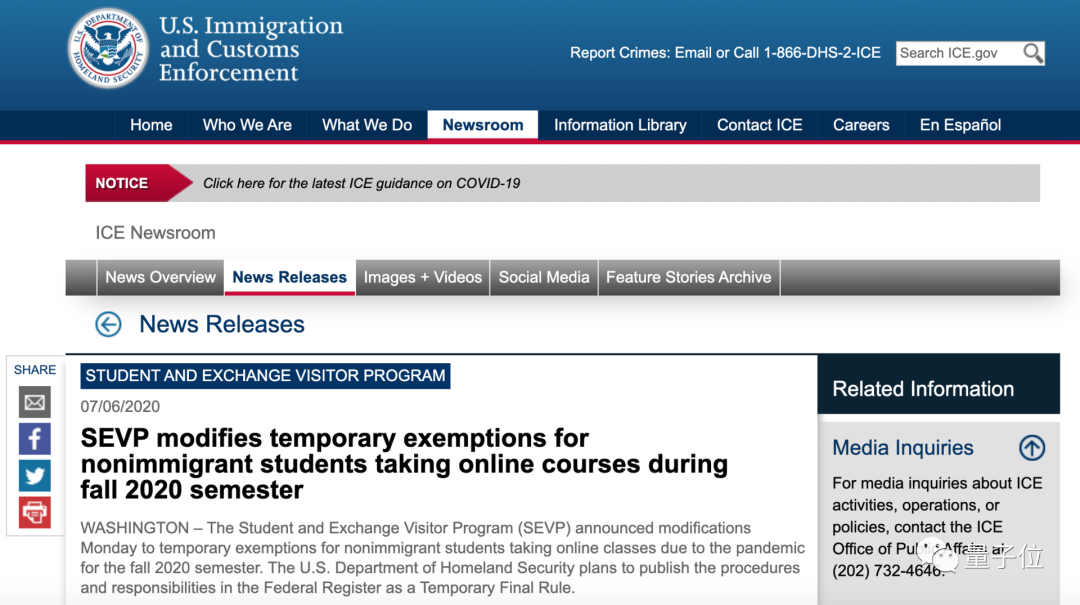The height and width of the screenshot is (605, 1080).
Task: Click the COVID-19 guidance notice link
Action: 362,183
